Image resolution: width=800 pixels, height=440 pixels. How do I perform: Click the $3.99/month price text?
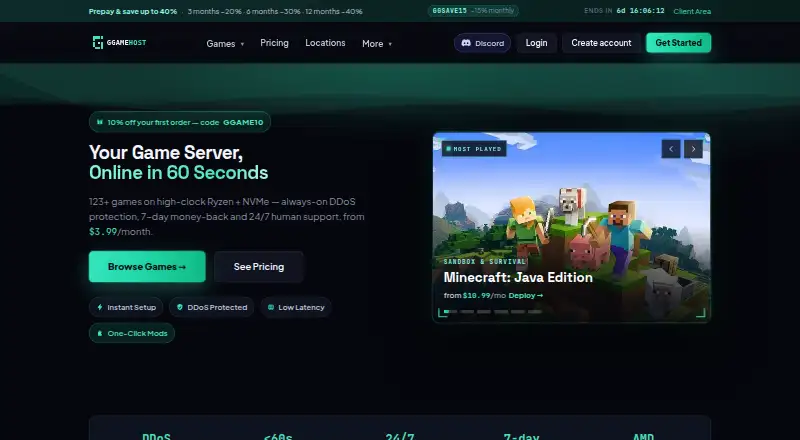click(x=120, y=231)
